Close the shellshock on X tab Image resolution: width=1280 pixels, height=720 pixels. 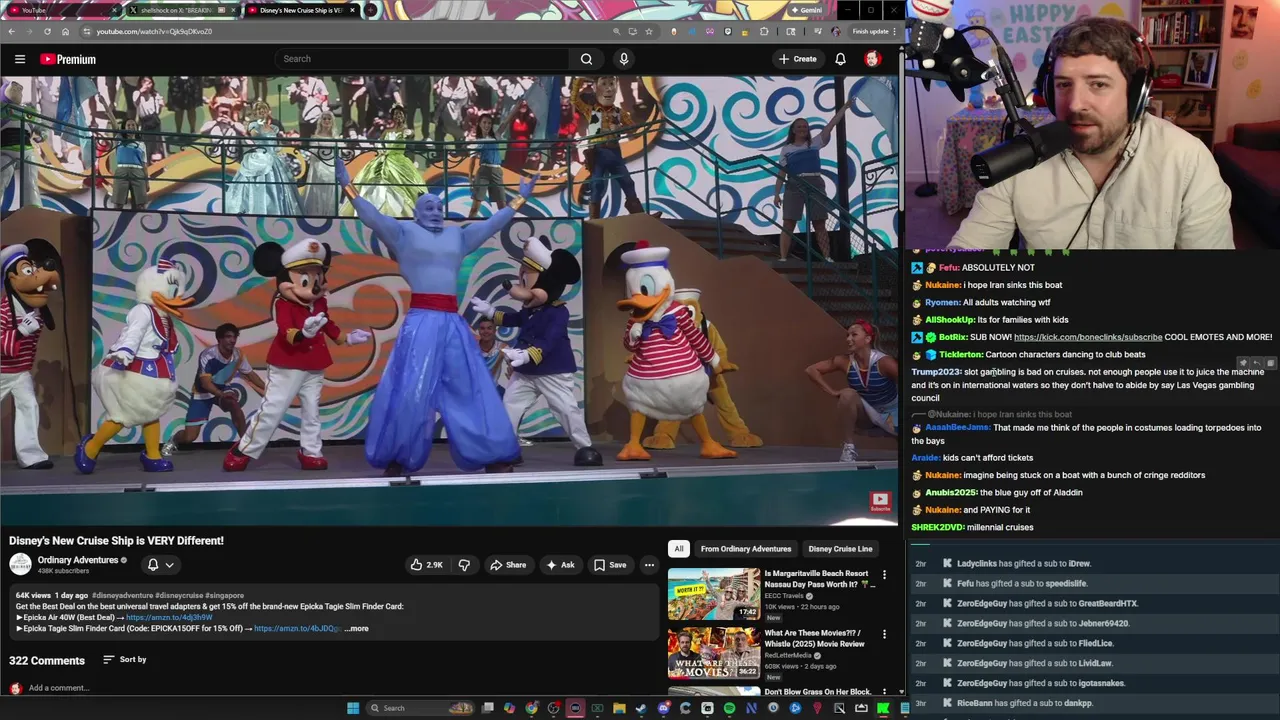(234, 10)
